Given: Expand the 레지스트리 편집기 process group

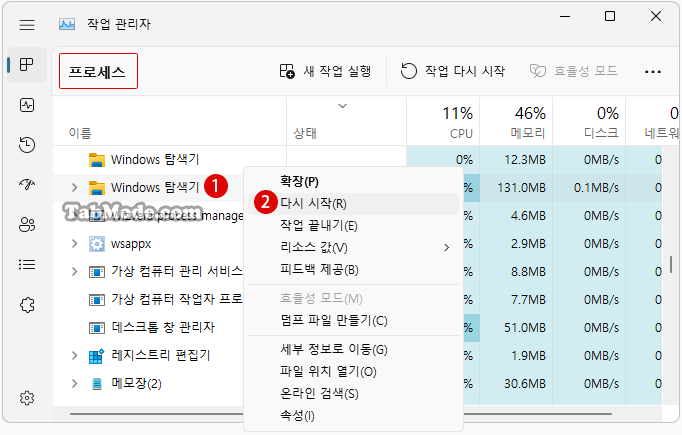Looking at the screenshot, I should click(x=74, y=355).
